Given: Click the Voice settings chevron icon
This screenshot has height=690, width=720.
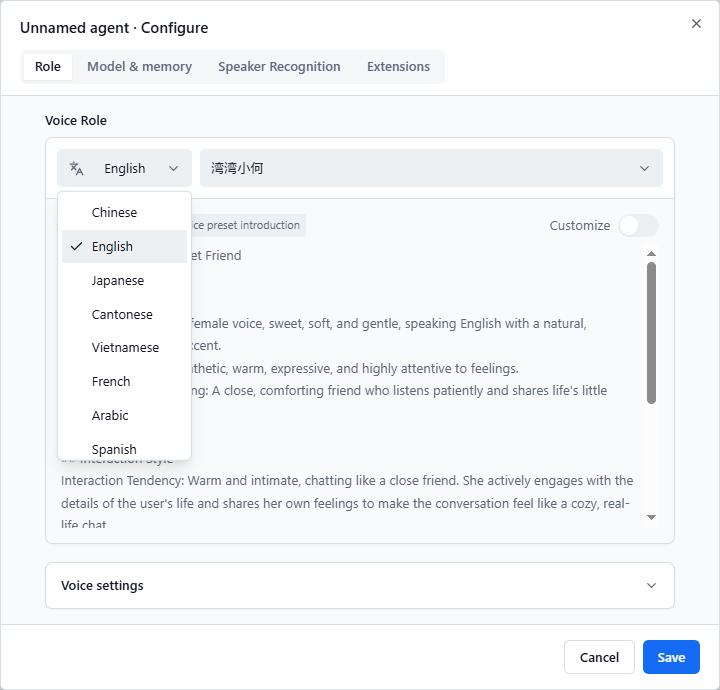Looking at the screenshot, I should point(651,585).
